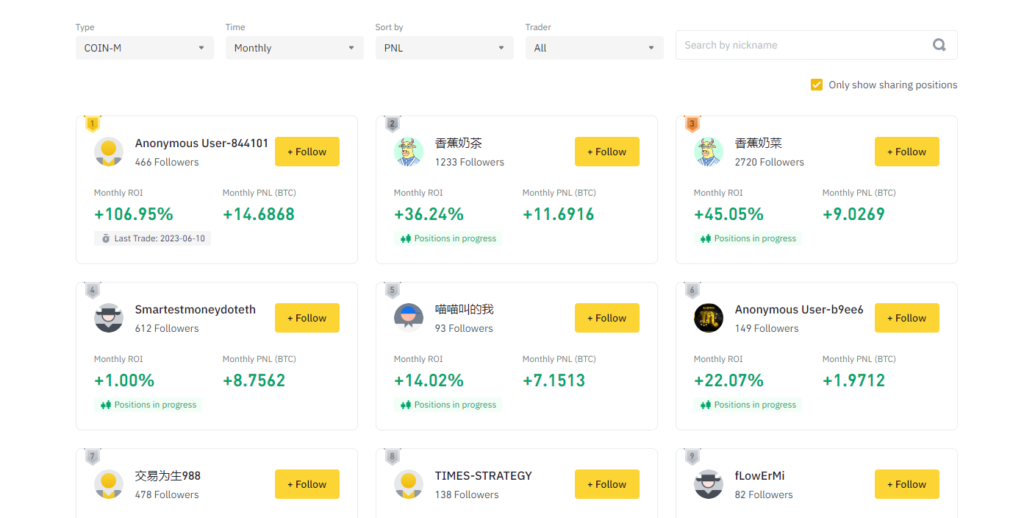Follow 香蕉奶菜 with 2720 followers
The width and height of the screenshot is (1024, 518).
tap(906, 152)
